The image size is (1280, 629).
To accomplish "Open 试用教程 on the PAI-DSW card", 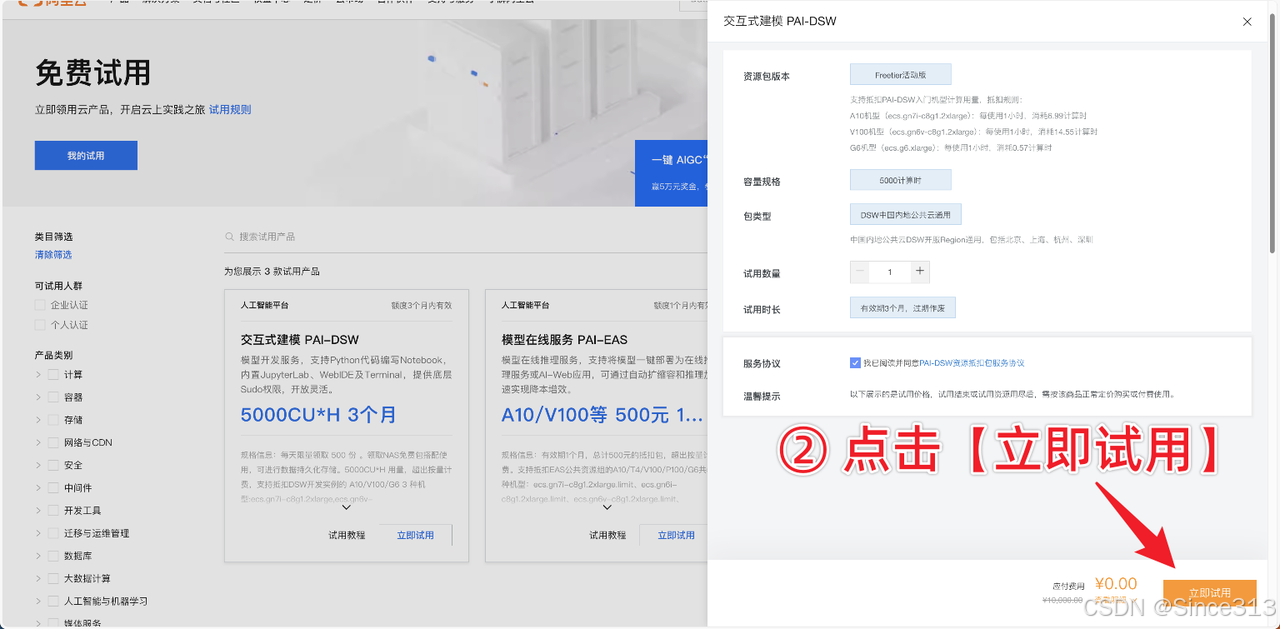I will [x=347, y=535].
